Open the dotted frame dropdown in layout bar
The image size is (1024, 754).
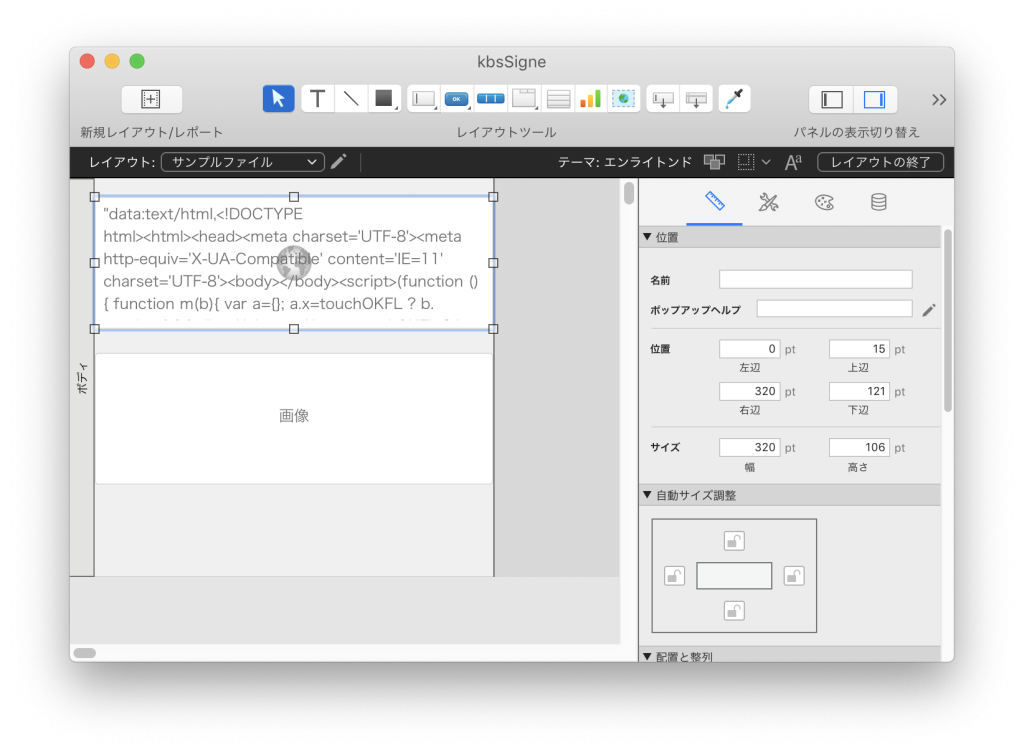[x=754, y=162]
